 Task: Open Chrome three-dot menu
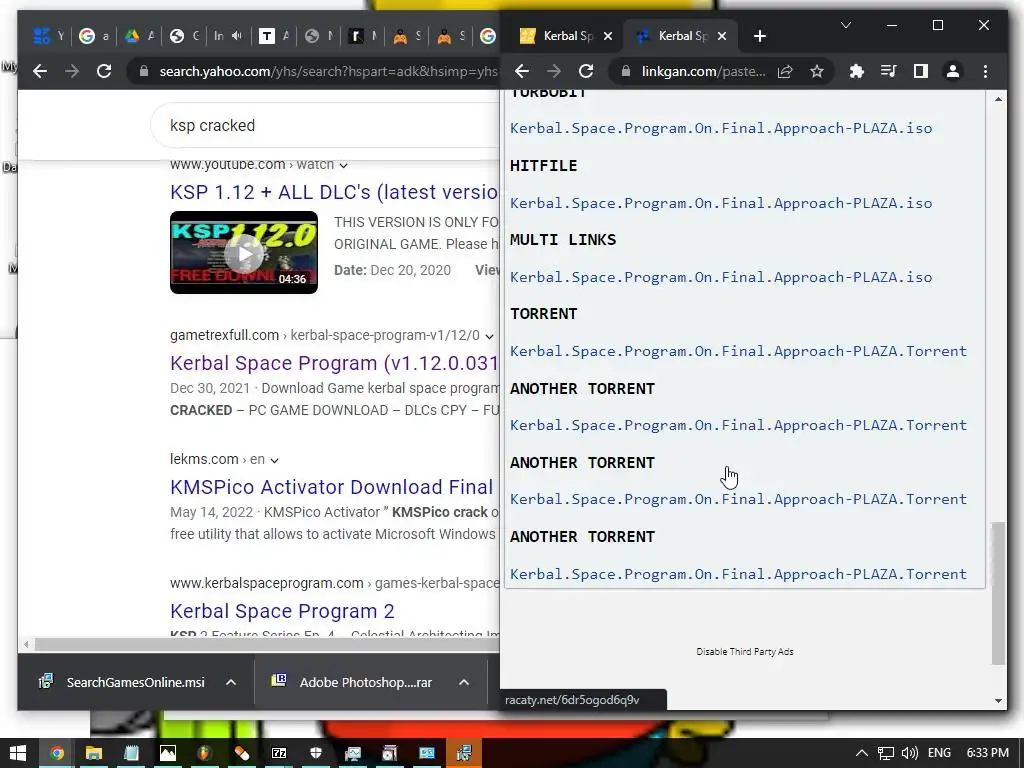pos(985,71)
